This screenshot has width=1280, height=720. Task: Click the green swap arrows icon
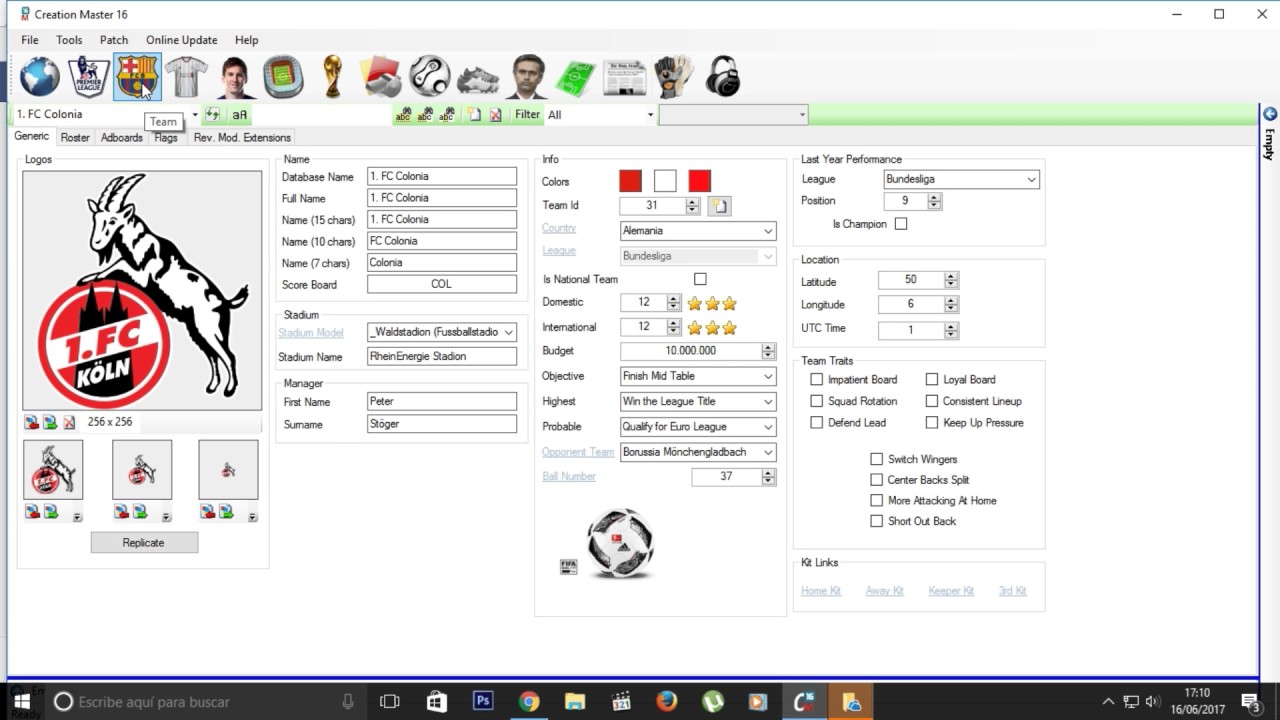click(x=212, y=114)
